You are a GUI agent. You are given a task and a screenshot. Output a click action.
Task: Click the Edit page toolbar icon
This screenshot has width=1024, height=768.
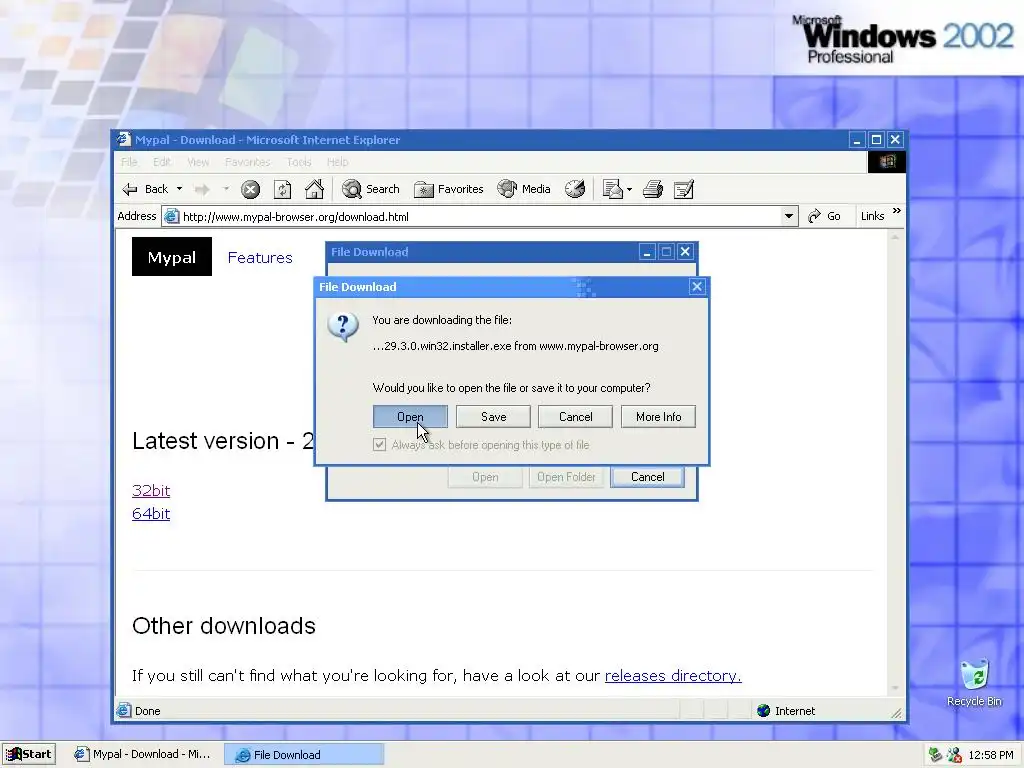point(684,189)
